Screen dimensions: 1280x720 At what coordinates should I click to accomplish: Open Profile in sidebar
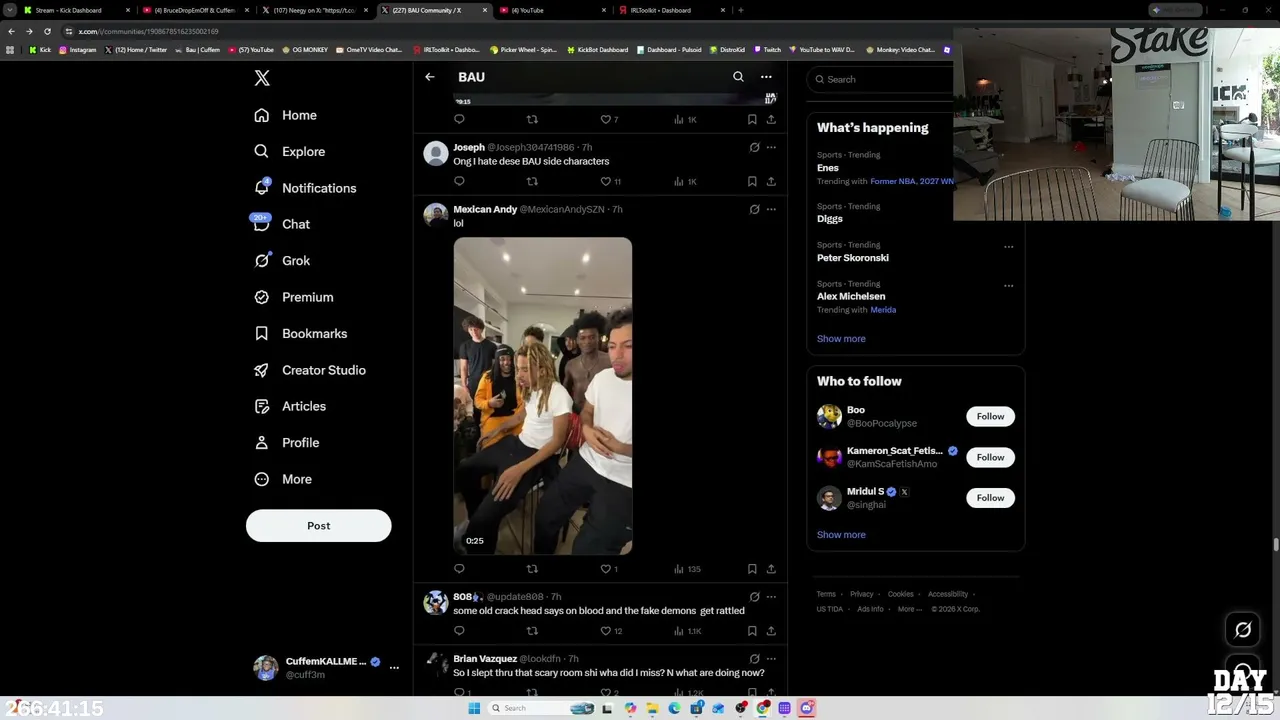(287, 442)
